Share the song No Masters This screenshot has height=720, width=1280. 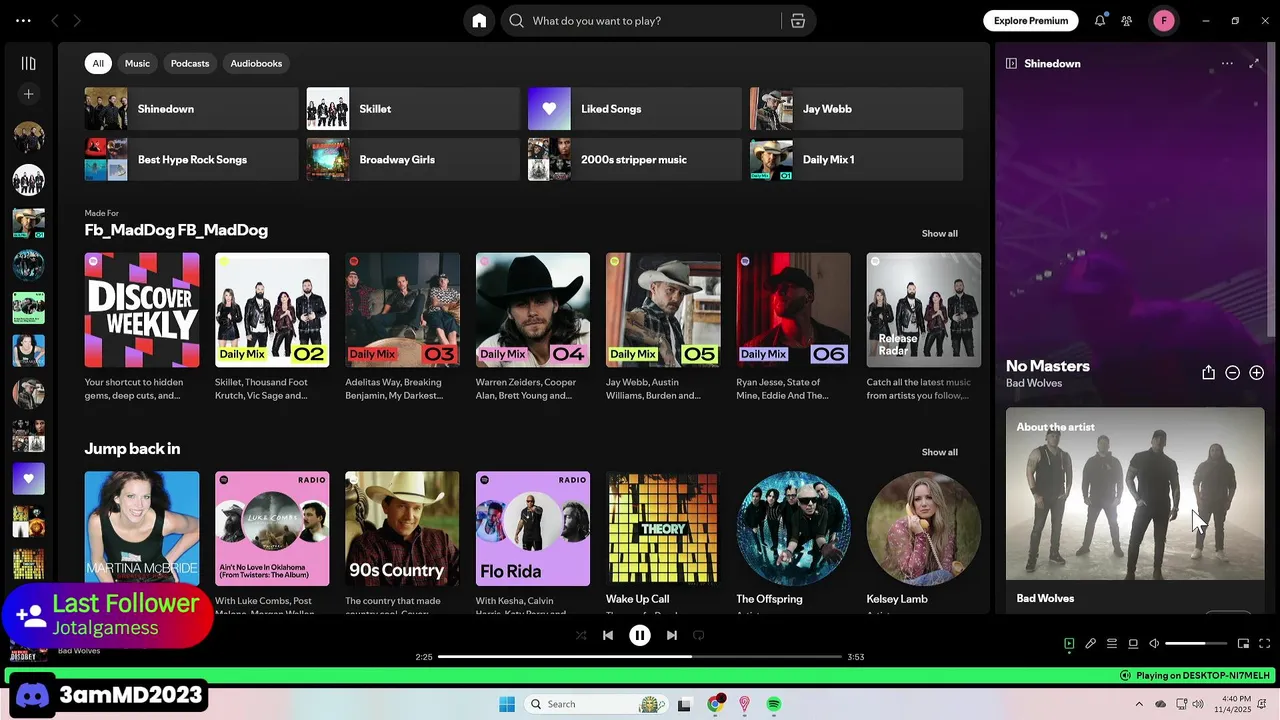point(1208,372)
